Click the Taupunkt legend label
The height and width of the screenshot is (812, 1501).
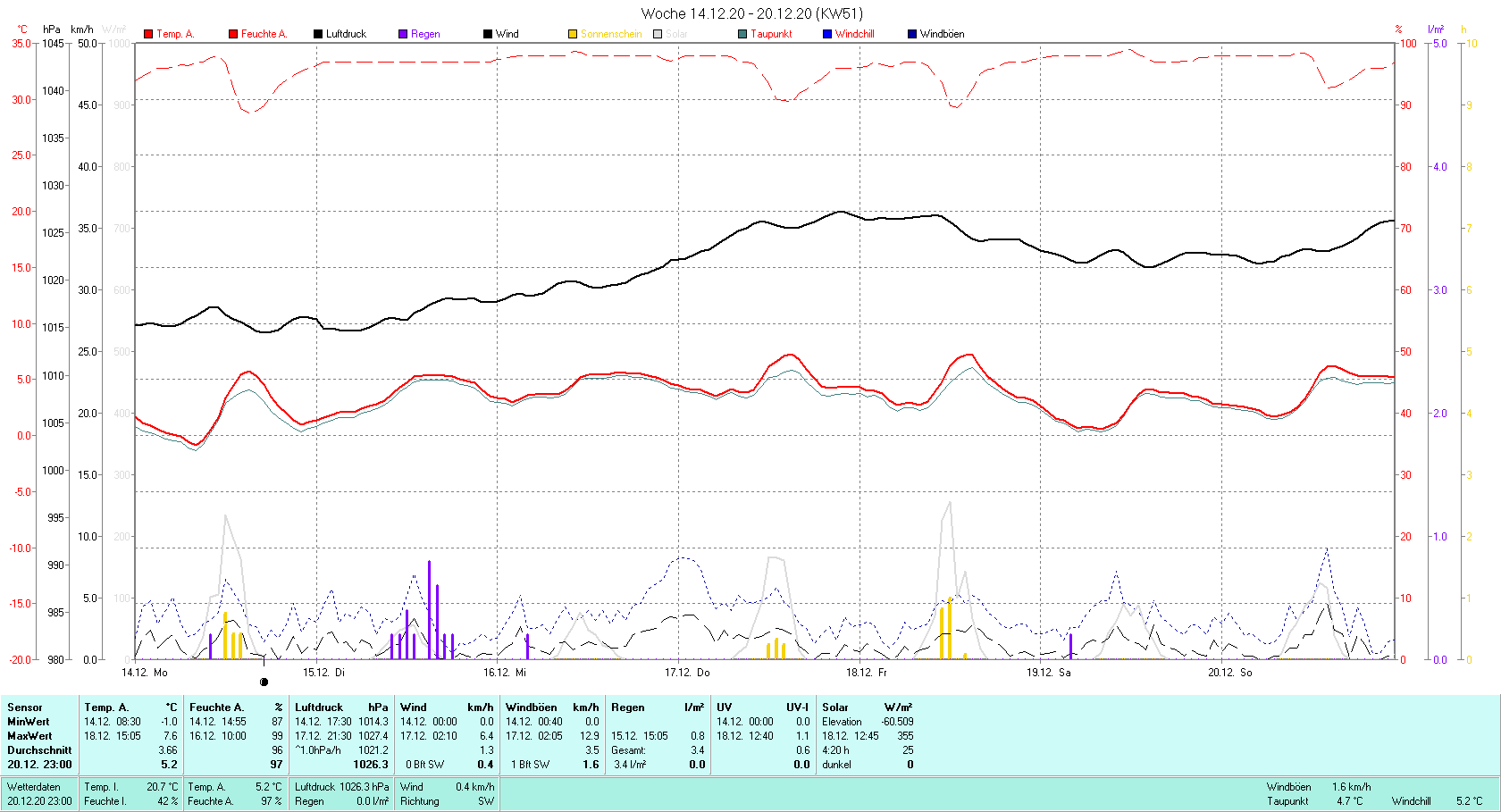click(x=771, y=34)
